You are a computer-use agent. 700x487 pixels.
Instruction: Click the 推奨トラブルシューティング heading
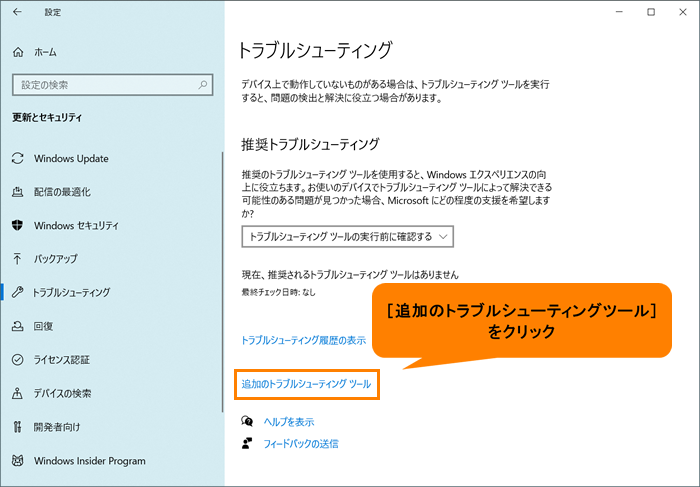point(310,144)
